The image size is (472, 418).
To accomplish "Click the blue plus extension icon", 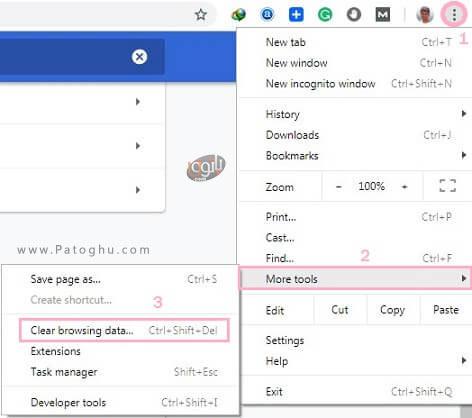I will pyautogui.click(x=296, y=15).
